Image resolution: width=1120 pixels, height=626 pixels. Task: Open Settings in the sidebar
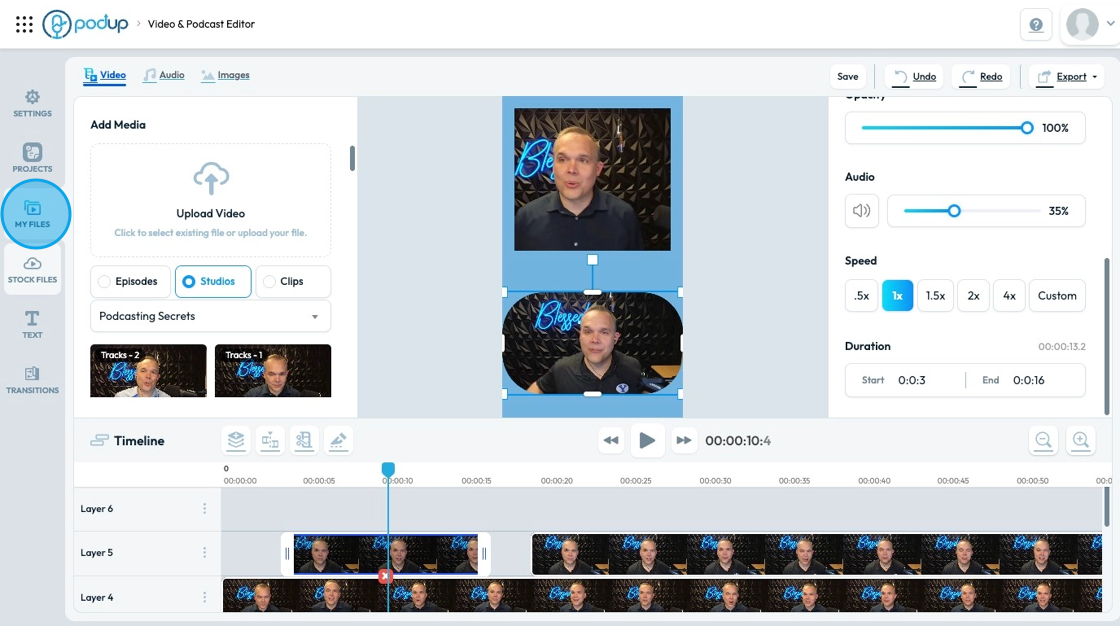(32, 104)
